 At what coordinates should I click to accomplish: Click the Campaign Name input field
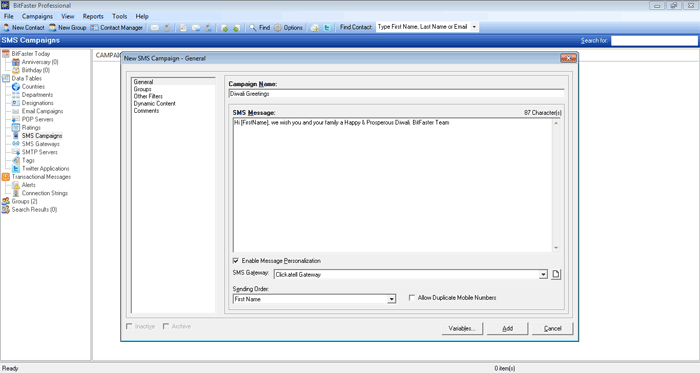[396, 94]
